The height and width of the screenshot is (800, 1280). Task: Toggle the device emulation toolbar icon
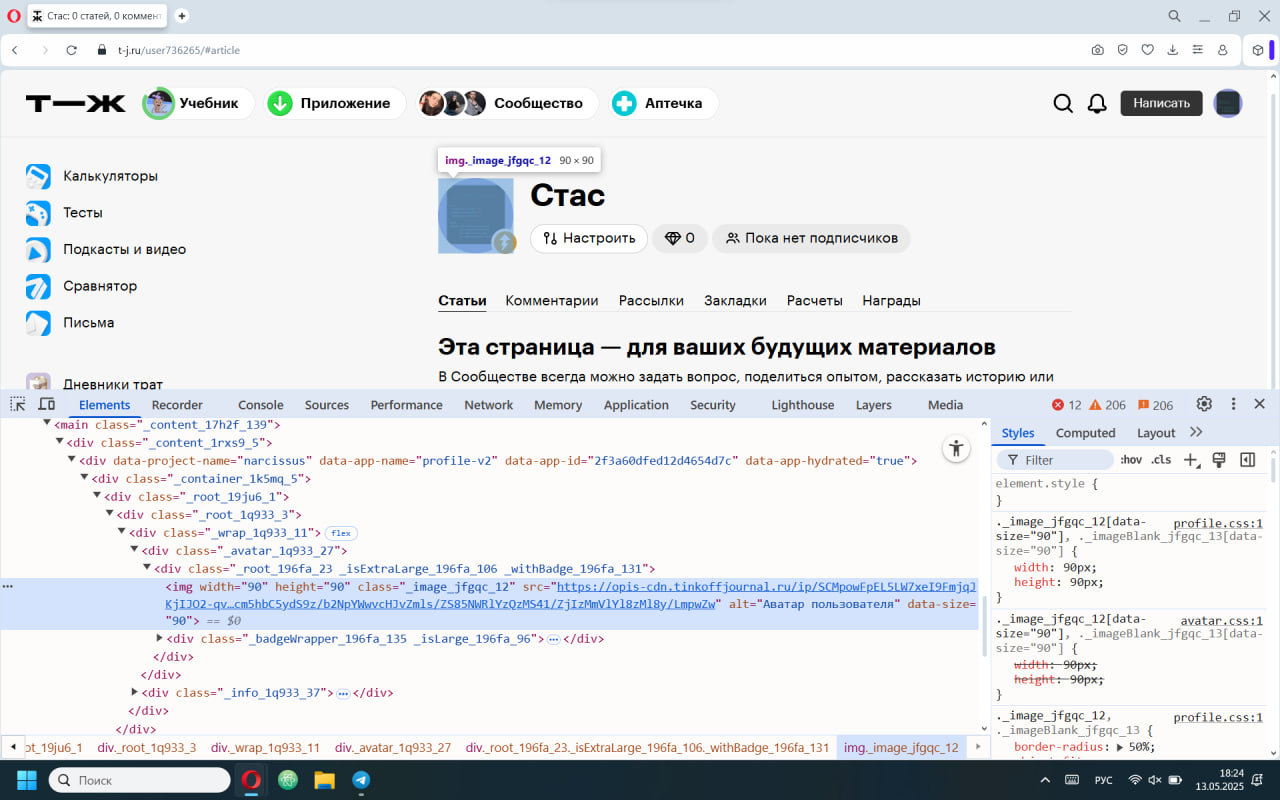pos(46,404)
